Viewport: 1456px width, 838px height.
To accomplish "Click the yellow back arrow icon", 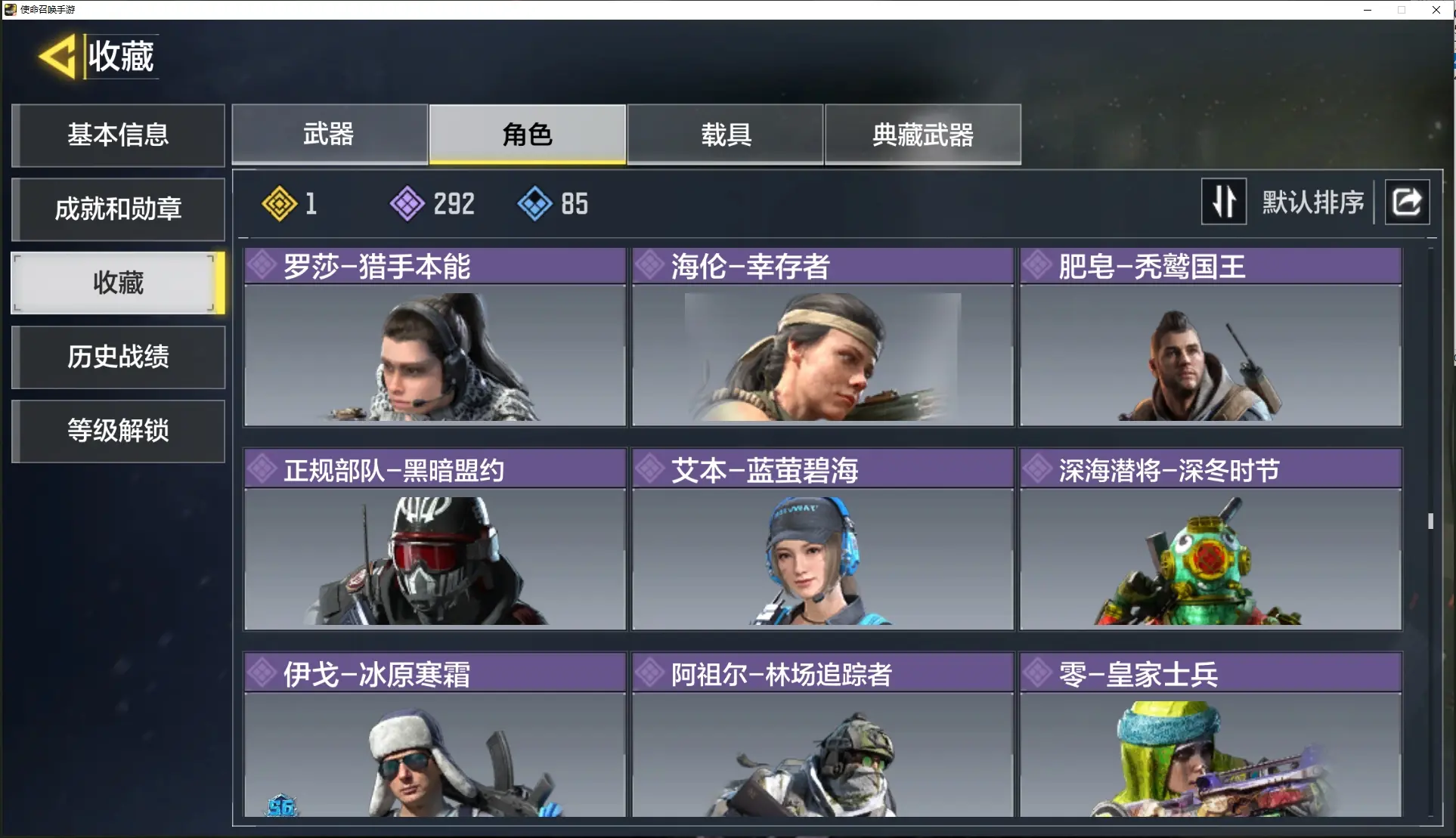I will point(57,56).
